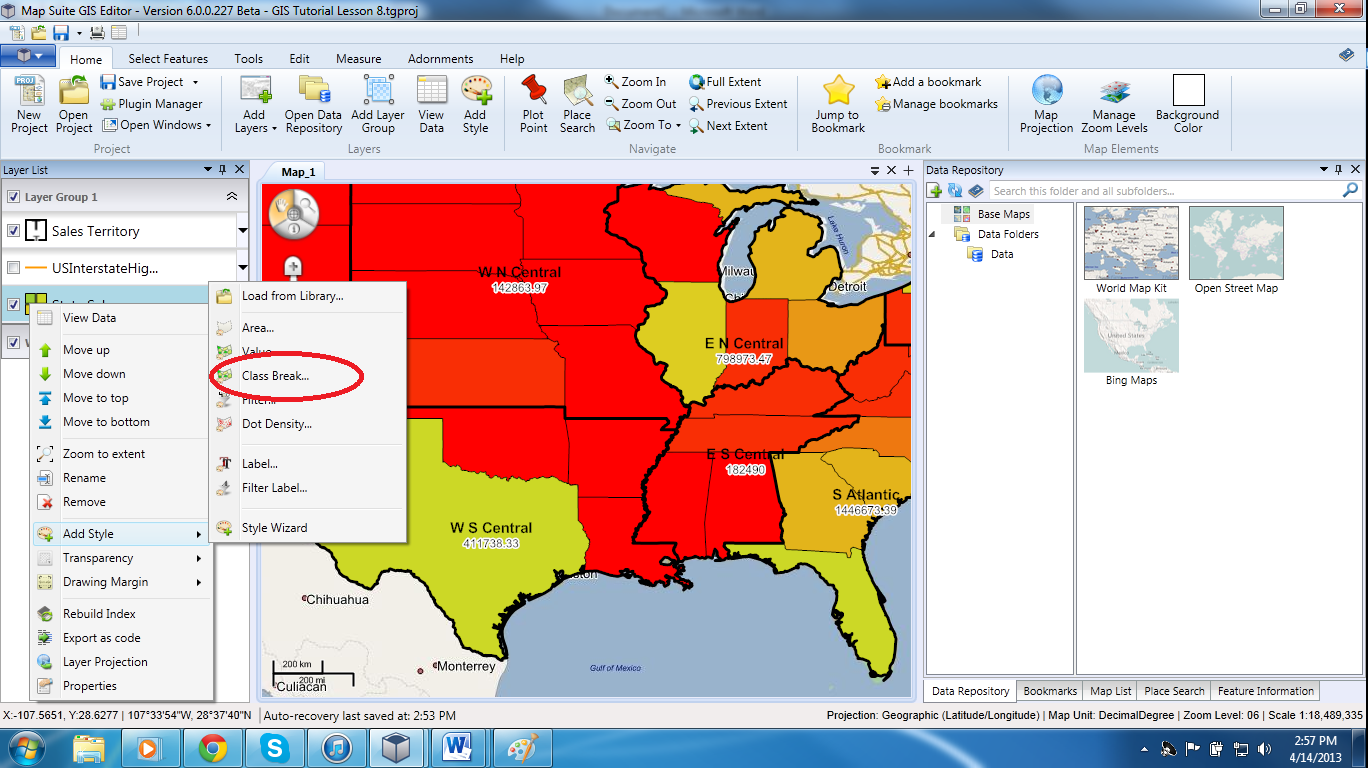Open the View Data table icon
The width and height of the screenshot is (1368, 768).
coord(431,92)
